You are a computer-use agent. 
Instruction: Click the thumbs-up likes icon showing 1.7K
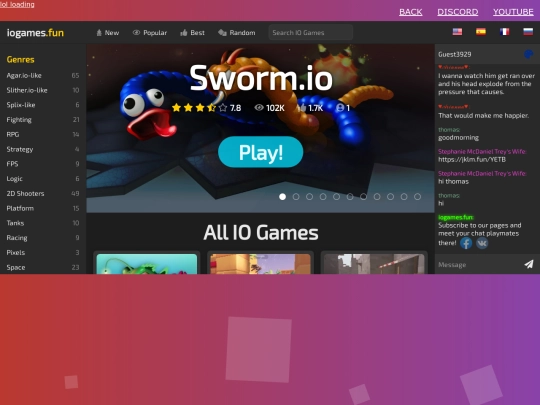click(302, 108)
